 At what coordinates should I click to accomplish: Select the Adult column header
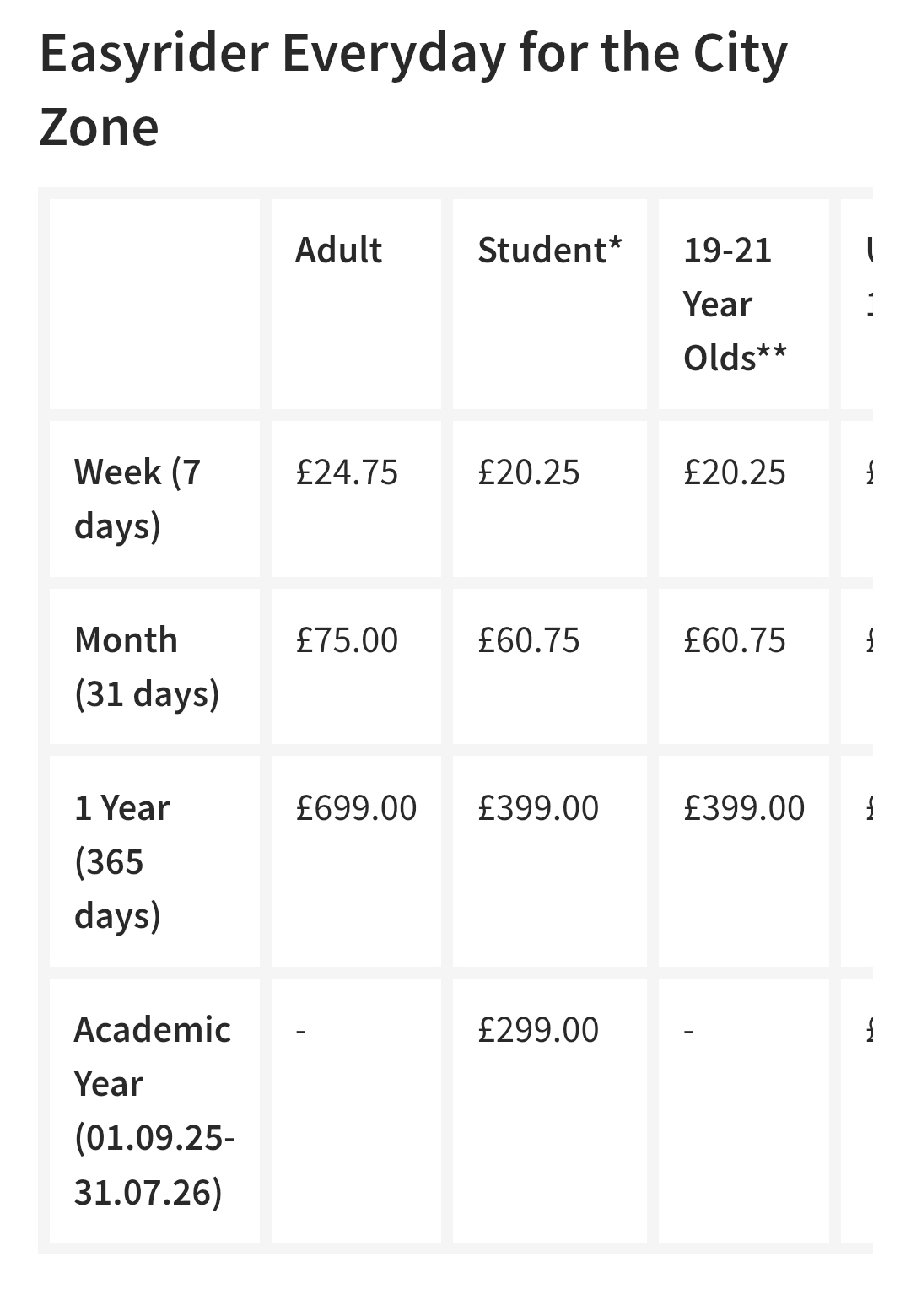tap(338, 251)
